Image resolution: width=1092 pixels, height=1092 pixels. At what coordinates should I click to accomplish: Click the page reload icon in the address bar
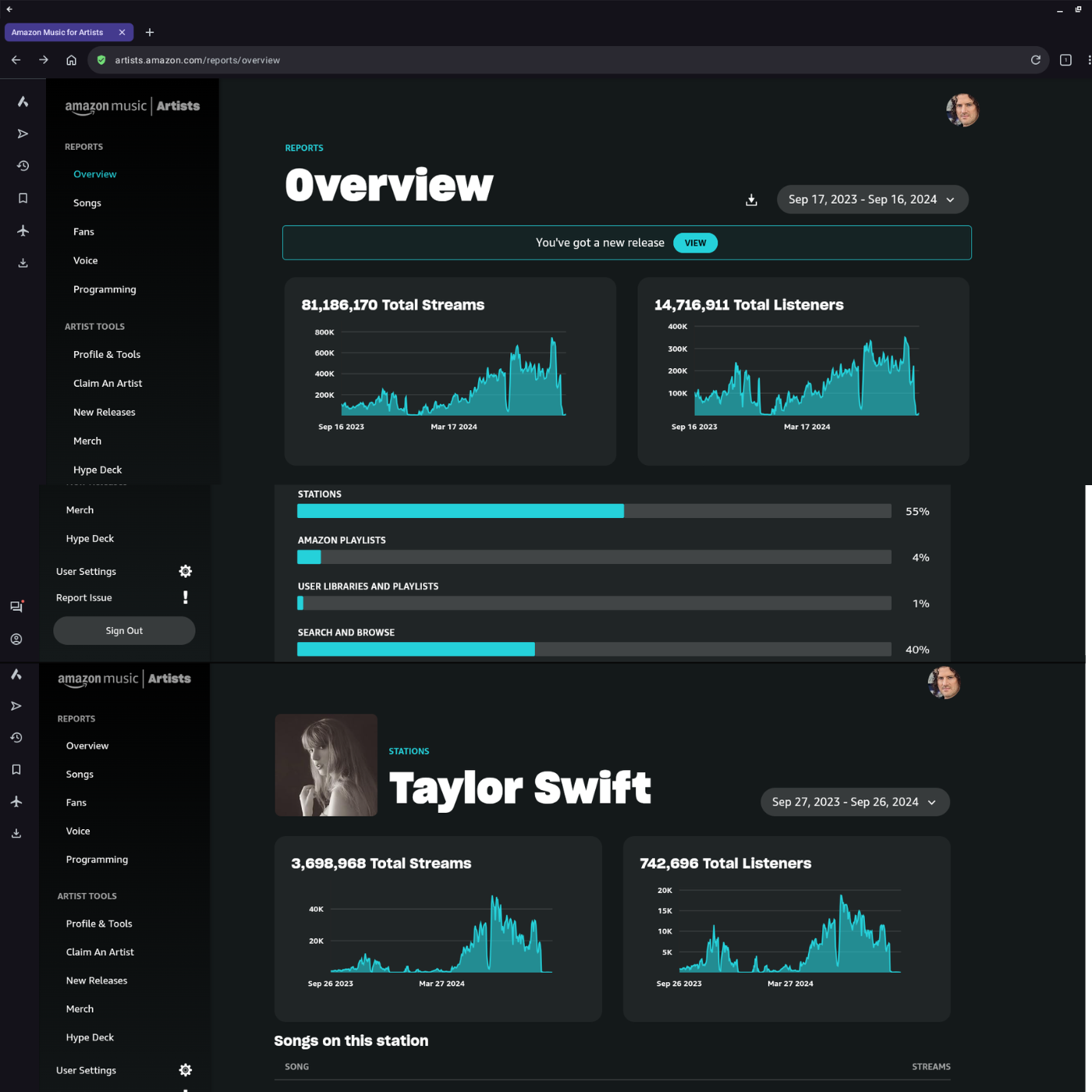pos(1035,59)
